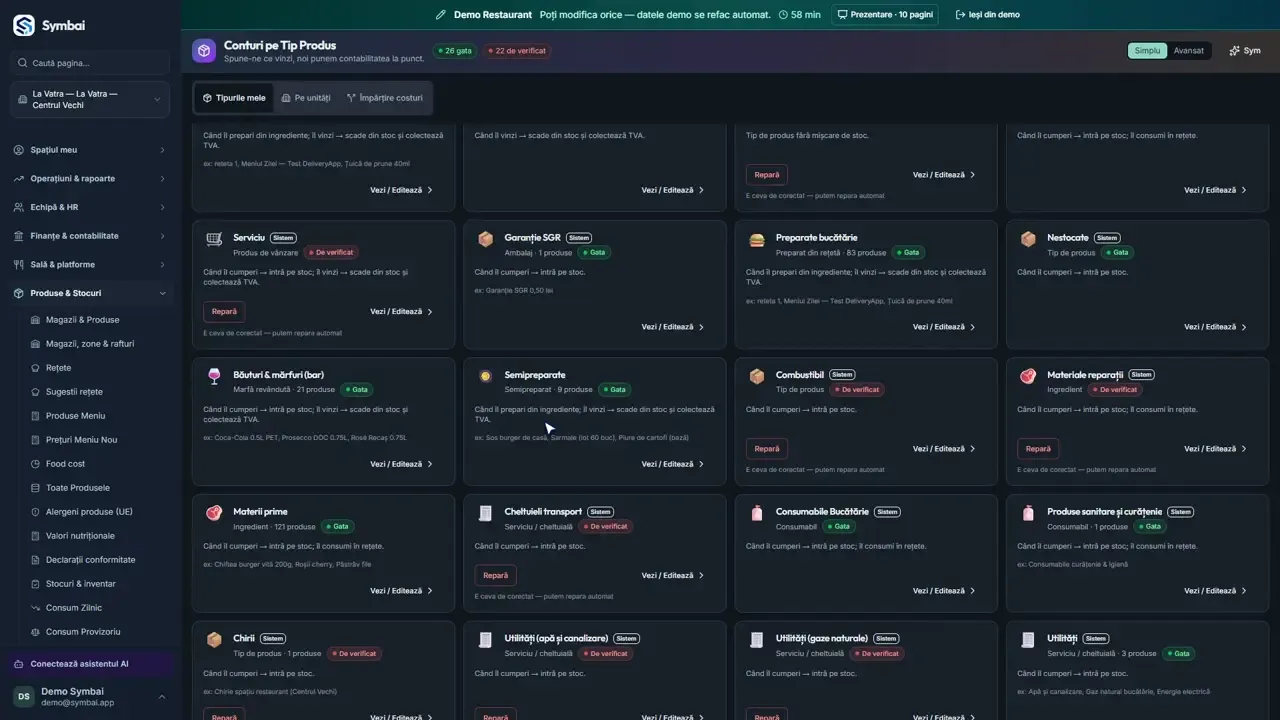The image size is (1280, 720).
Task: Expand the Echipă & HR section
Action: [x=90, y=207]
